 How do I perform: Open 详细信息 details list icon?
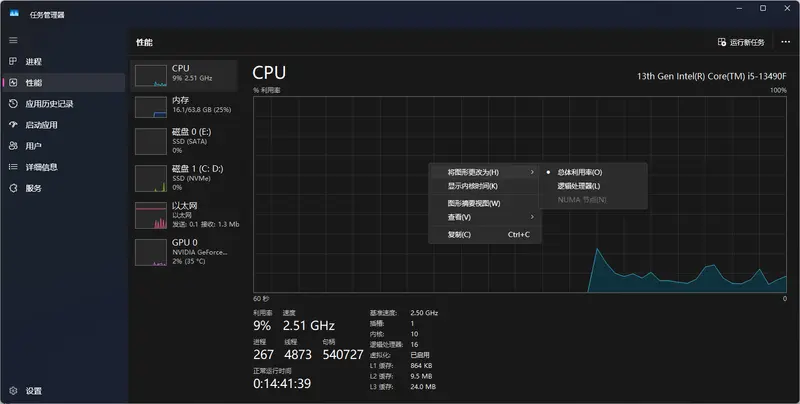13,167
